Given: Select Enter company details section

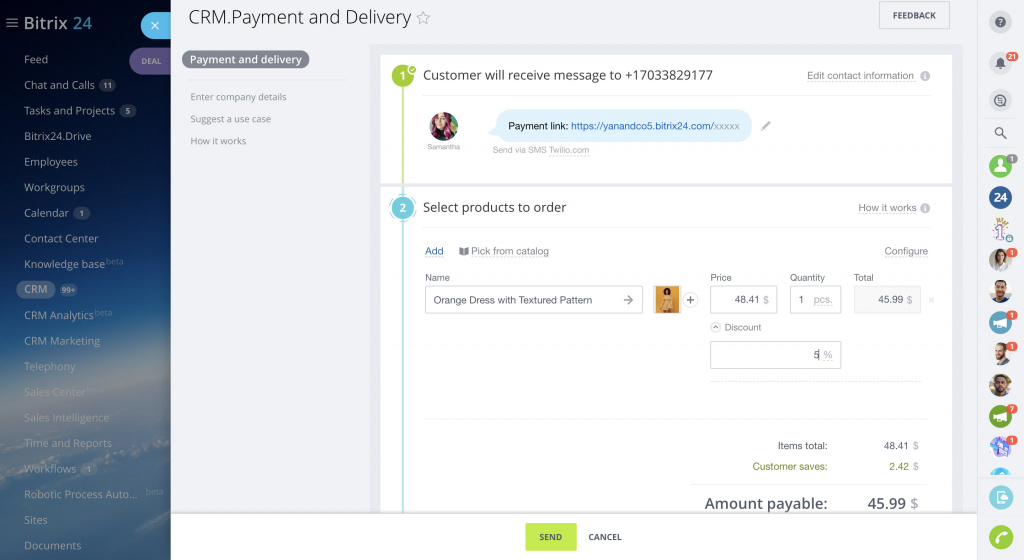Looking at the screenshot, I should click(238, 97).
